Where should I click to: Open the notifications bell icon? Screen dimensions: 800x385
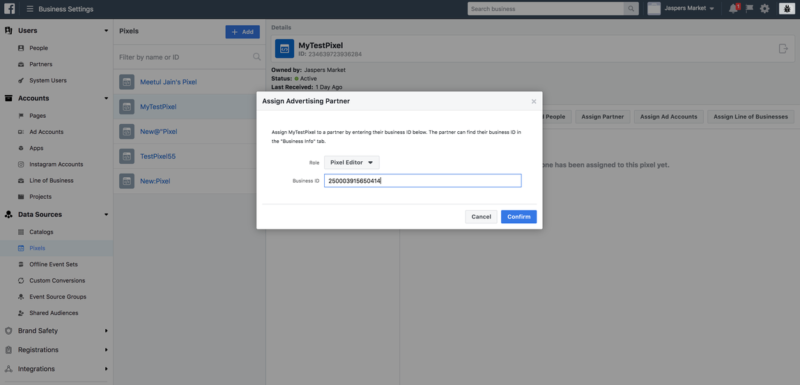(x=734, y=9)
